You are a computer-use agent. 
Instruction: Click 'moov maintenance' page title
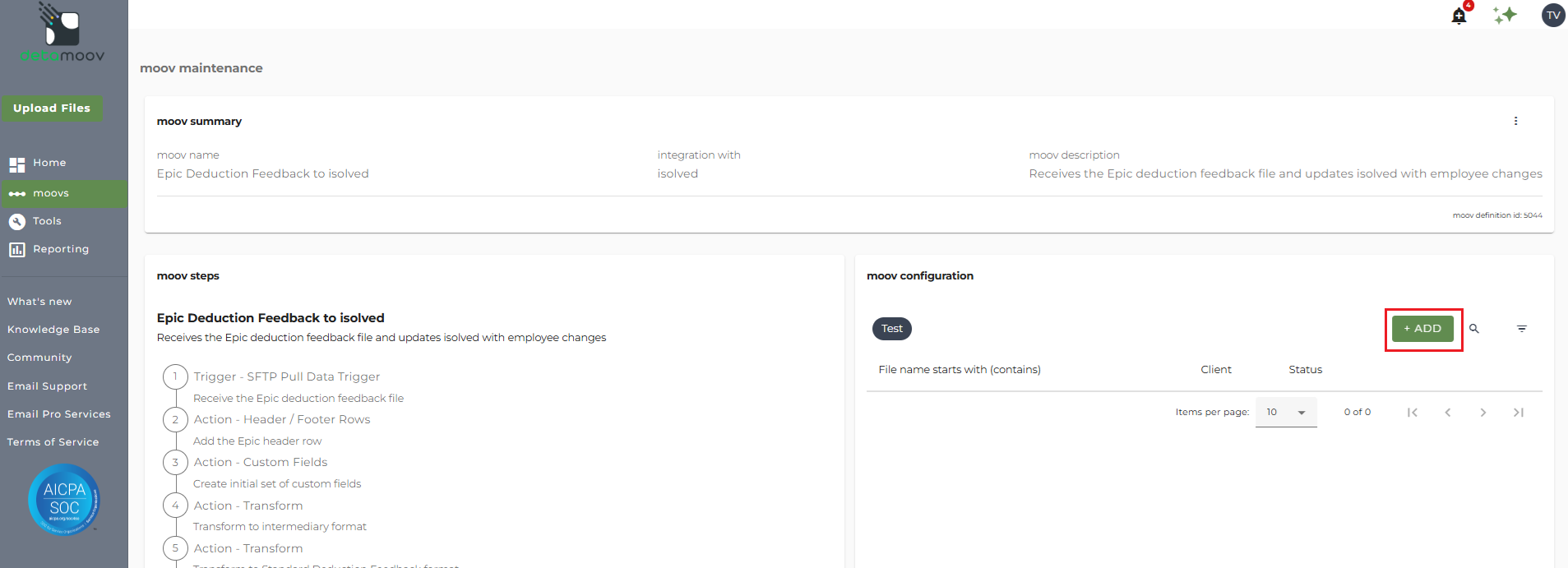click(201, 68)
